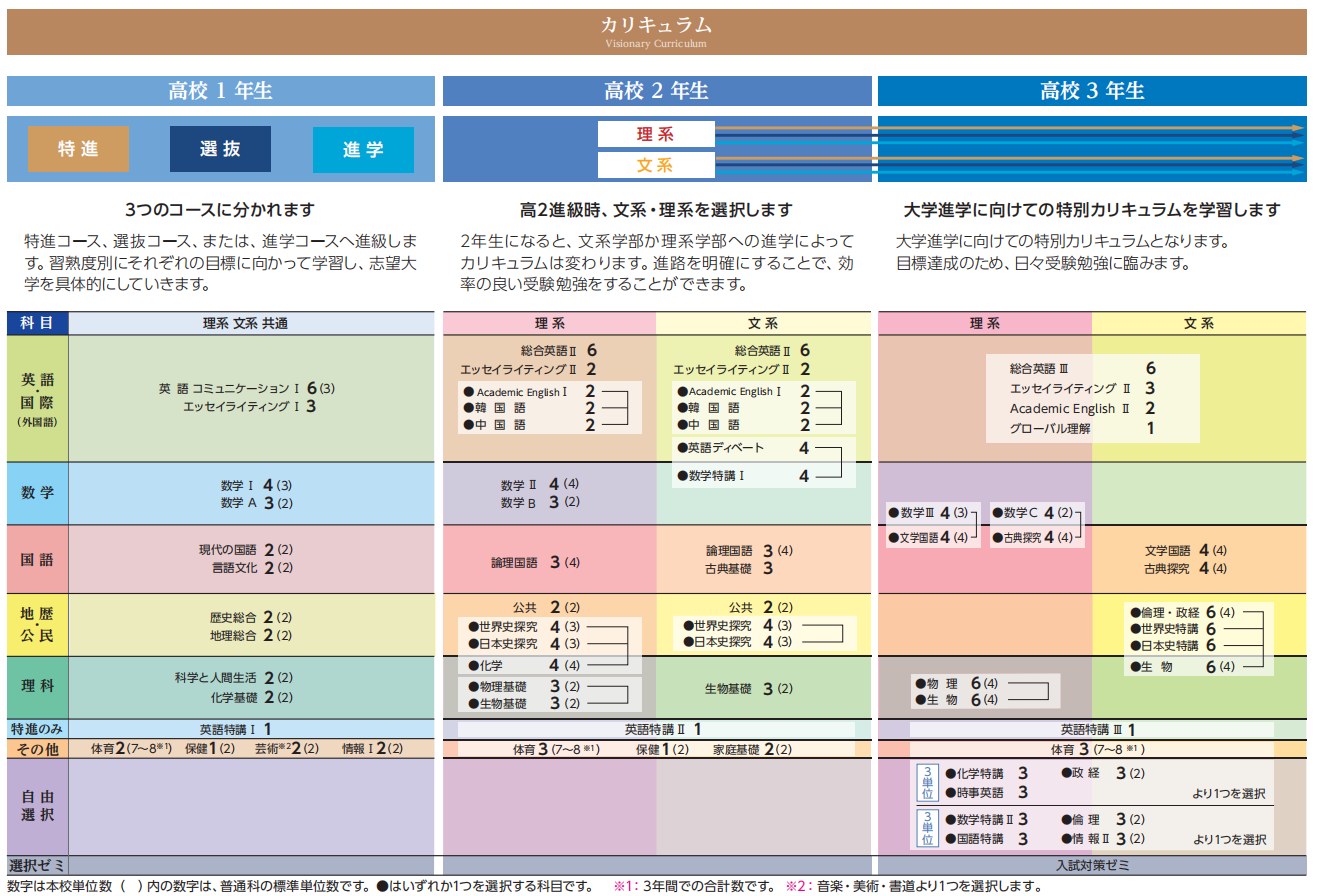1319x896 pixels.
Task: Click the 自由選択 row label
Action: pyautogui.click(x=38, y=806)
